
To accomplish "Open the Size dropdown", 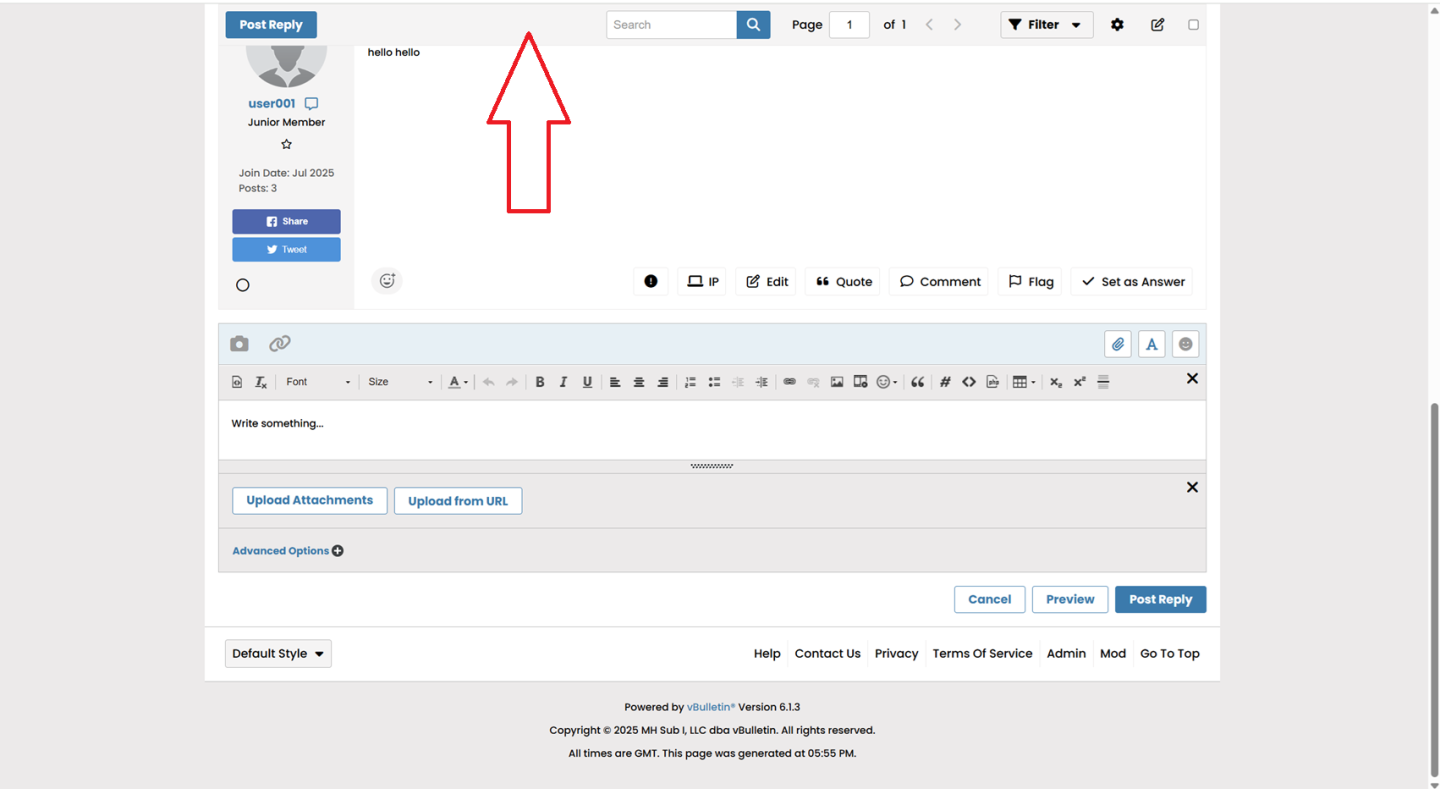I will [400, 382].
